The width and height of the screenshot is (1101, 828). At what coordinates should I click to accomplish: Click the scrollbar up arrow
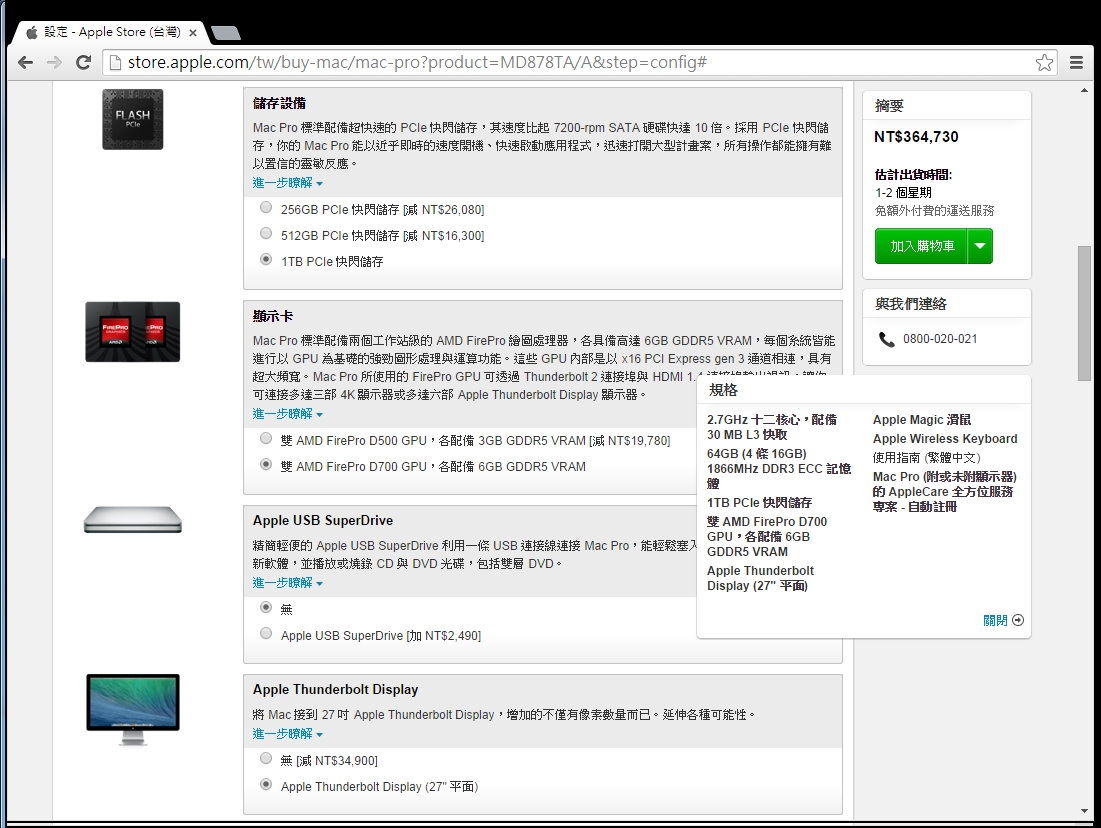[x=1084, y=91]
